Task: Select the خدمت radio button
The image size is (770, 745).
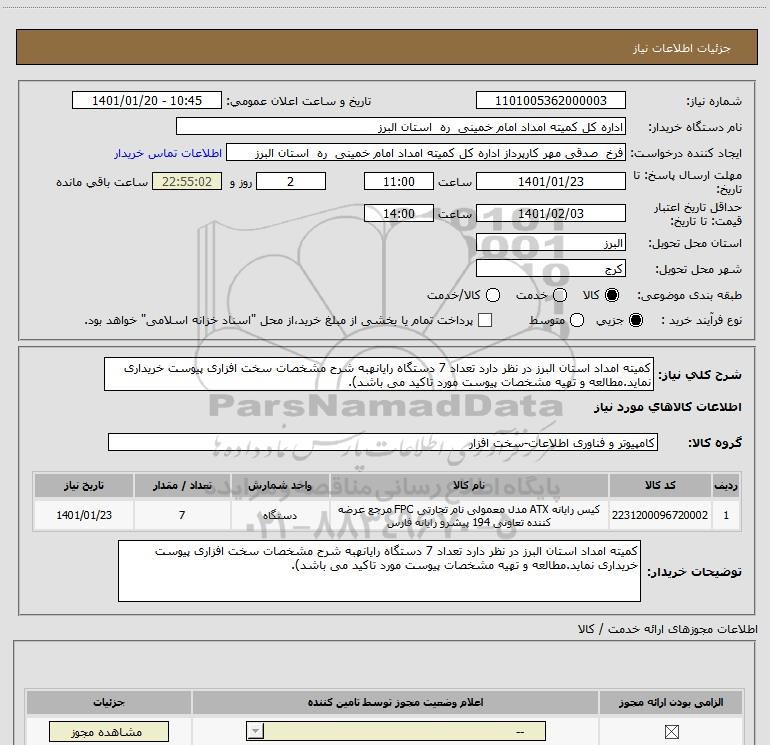Action: pos(560,295)
